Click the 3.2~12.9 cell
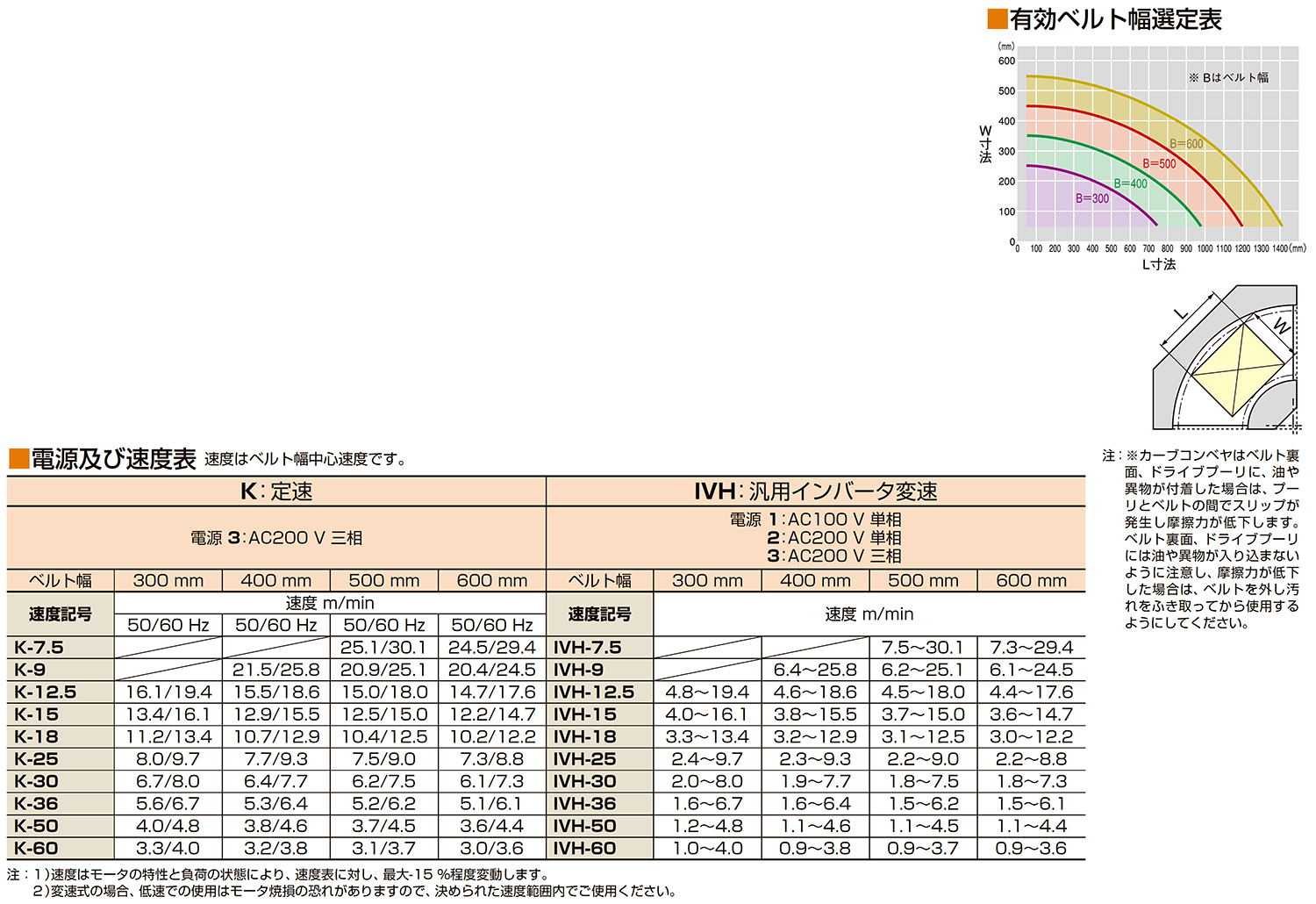1316x904 pixels. tap(815, 737)
